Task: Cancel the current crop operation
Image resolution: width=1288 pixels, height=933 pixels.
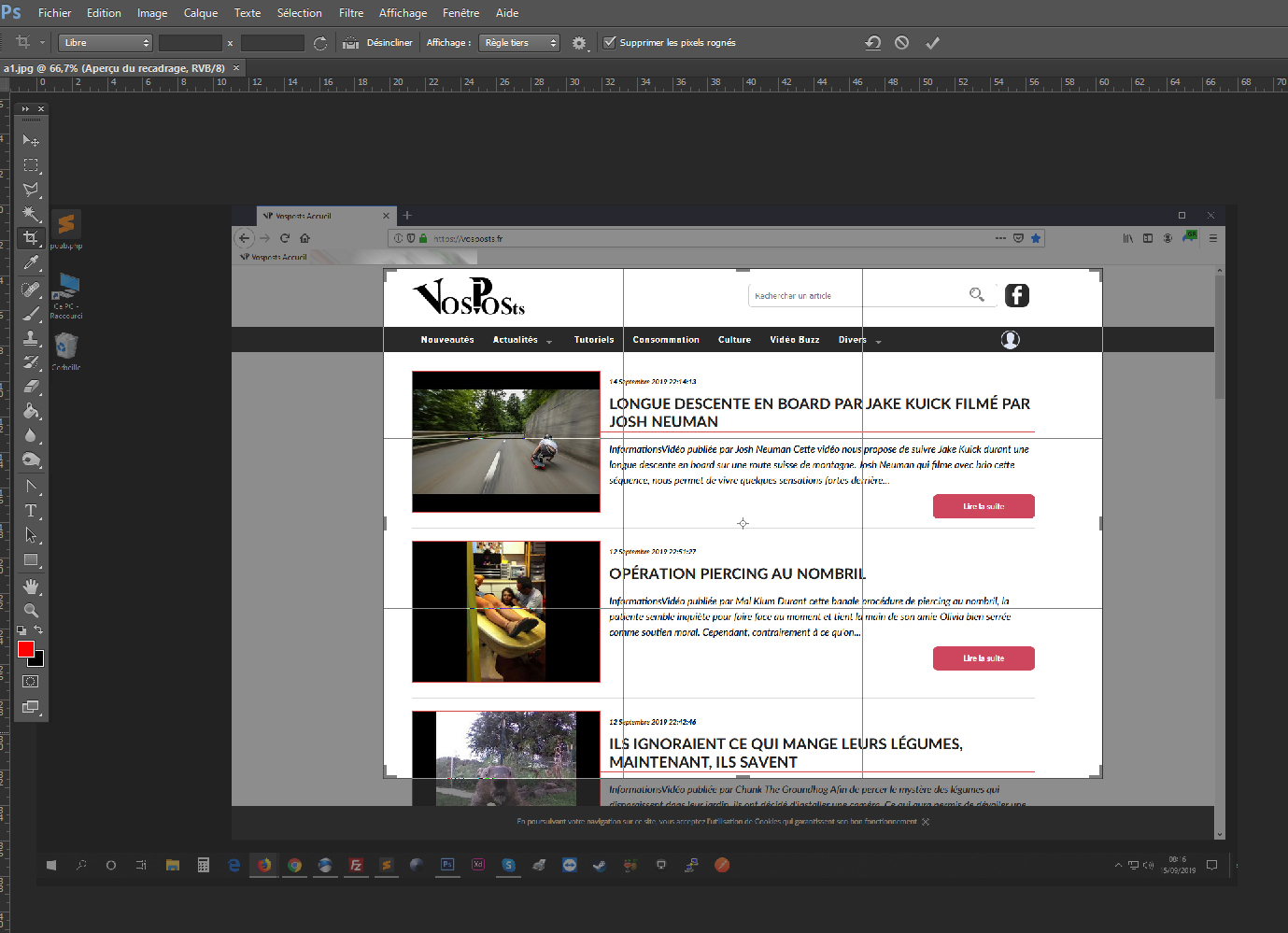Action: (x=901, y=43)
